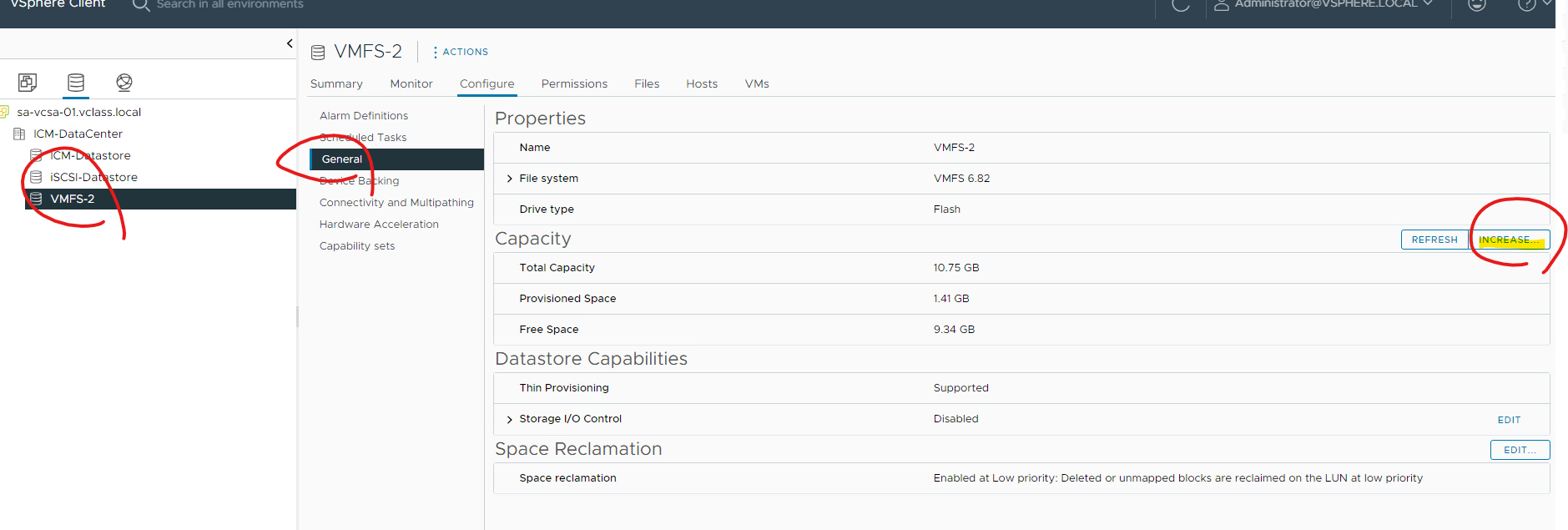Open the help question mark icon

pos(1527,4)
